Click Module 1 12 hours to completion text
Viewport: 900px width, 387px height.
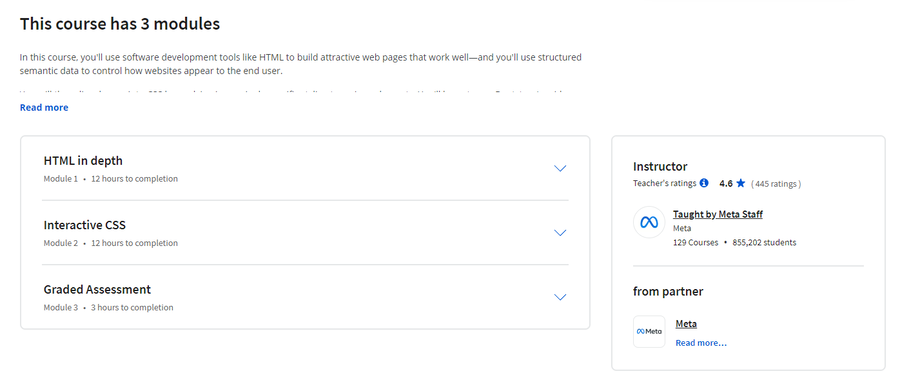click(111, 179)
